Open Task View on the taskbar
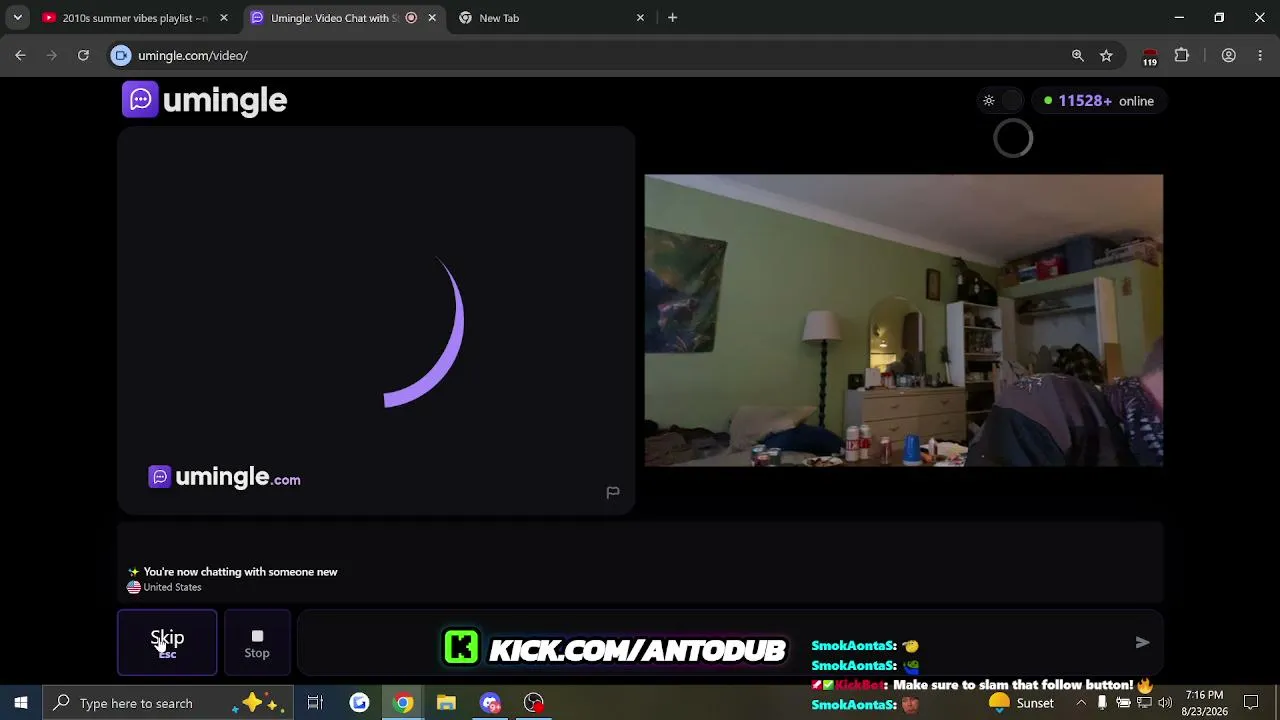1280x720 pixels. tap(315, 703)
